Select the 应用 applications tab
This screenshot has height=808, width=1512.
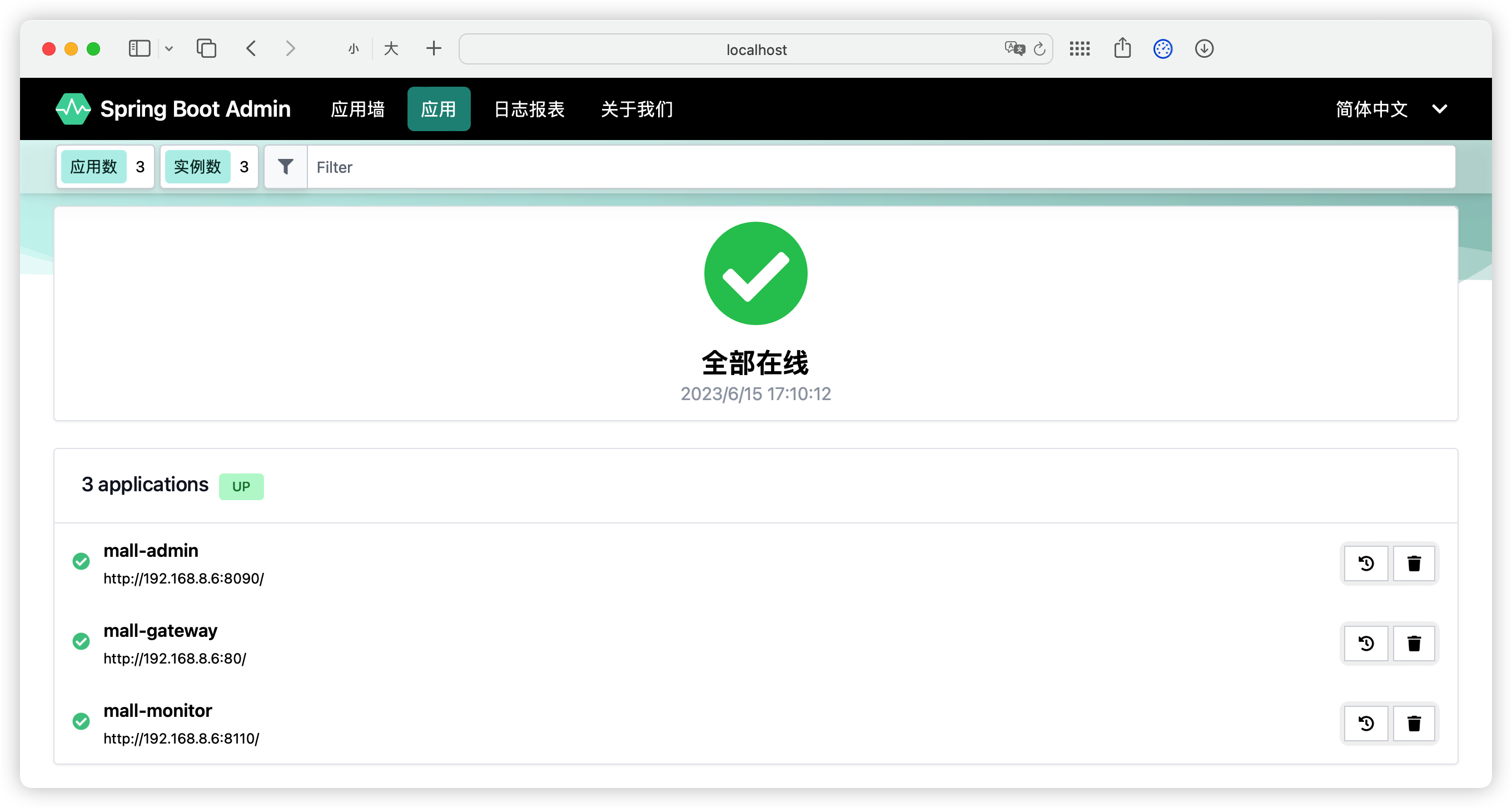click(439, 108)
